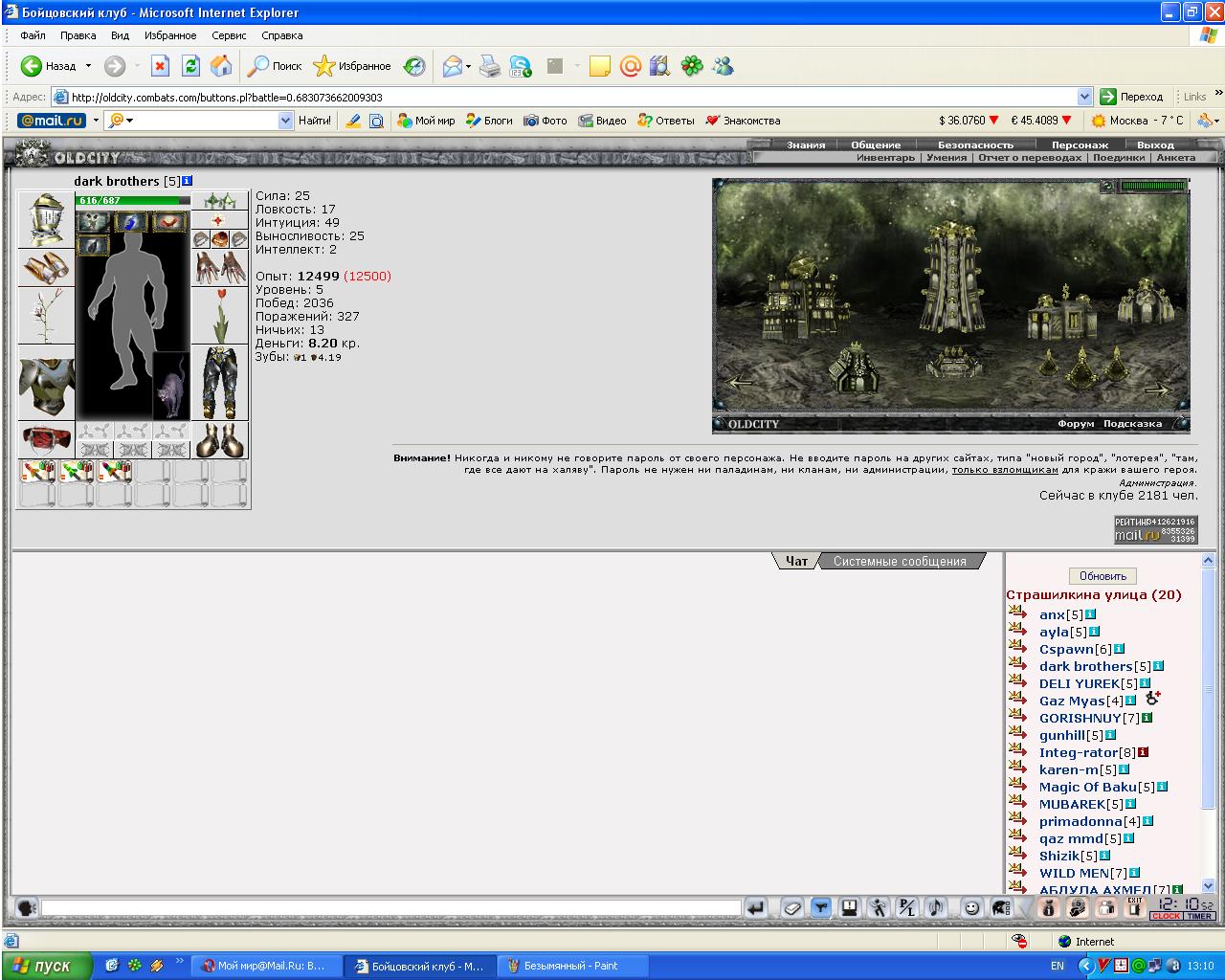Image resolution: width=1225 pixels, height=980 pixels.
Task: Click the right arrow on the city map
Action: point(1157,390)
